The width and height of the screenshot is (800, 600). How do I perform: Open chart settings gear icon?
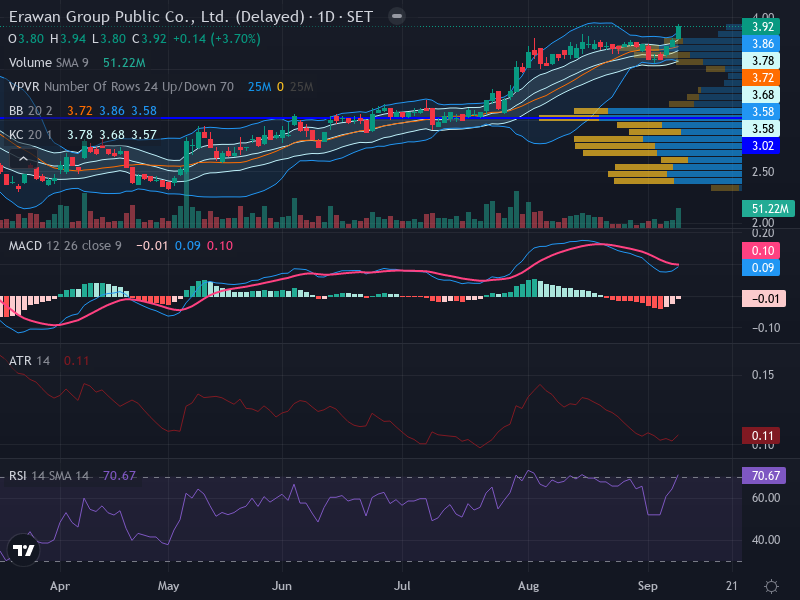tap(771, 586)
